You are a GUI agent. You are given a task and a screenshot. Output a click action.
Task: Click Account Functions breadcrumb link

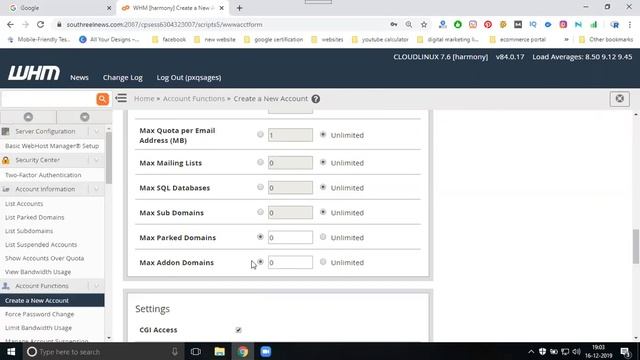194,99
